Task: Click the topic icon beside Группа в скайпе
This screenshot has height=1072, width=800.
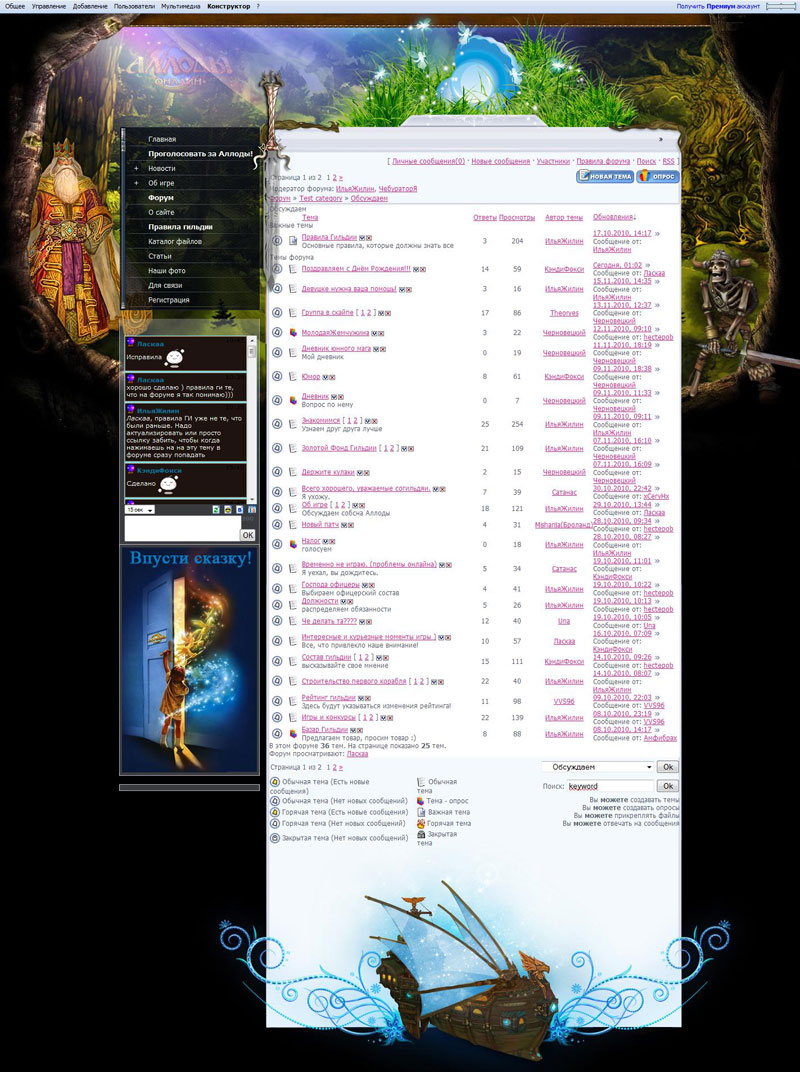Action: (293, 312)
